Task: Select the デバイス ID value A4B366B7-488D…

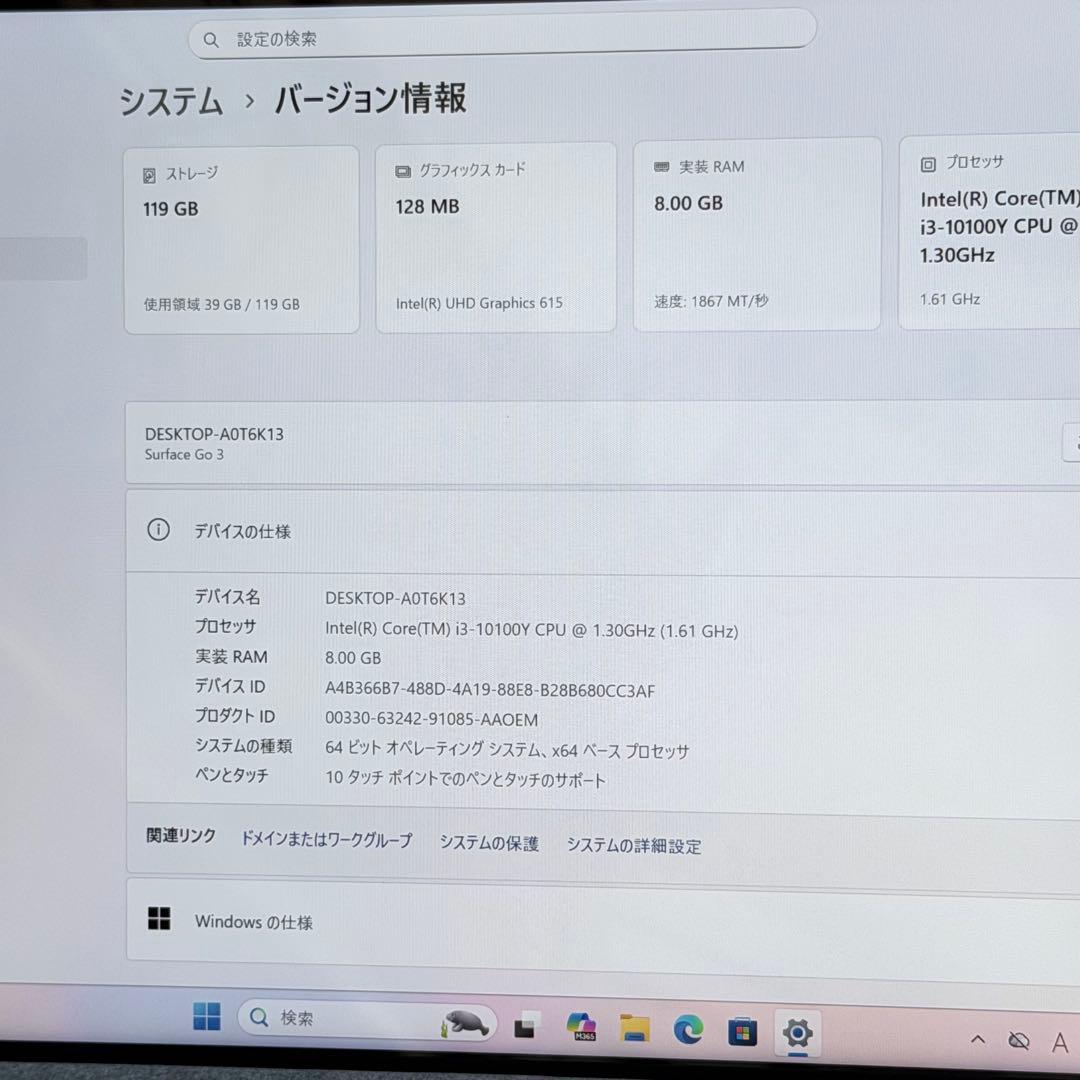Action: [x=490, y=690]
